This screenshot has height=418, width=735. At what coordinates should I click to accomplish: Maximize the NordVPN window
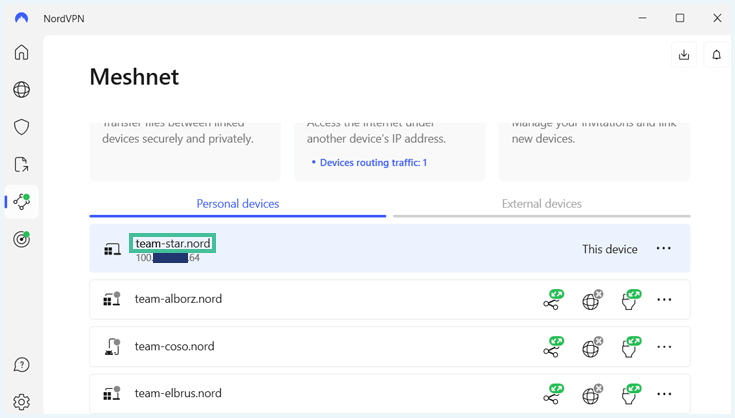(680, 18)
